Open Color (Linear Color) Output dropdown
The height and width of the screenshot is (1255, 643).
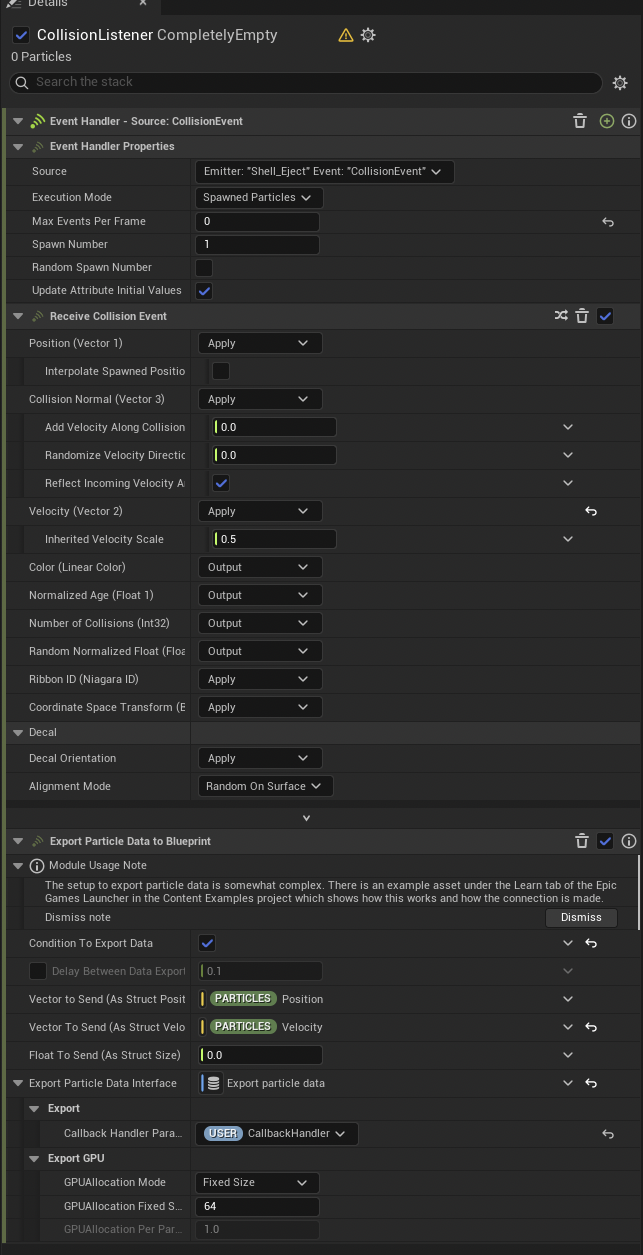click(260, 567)
